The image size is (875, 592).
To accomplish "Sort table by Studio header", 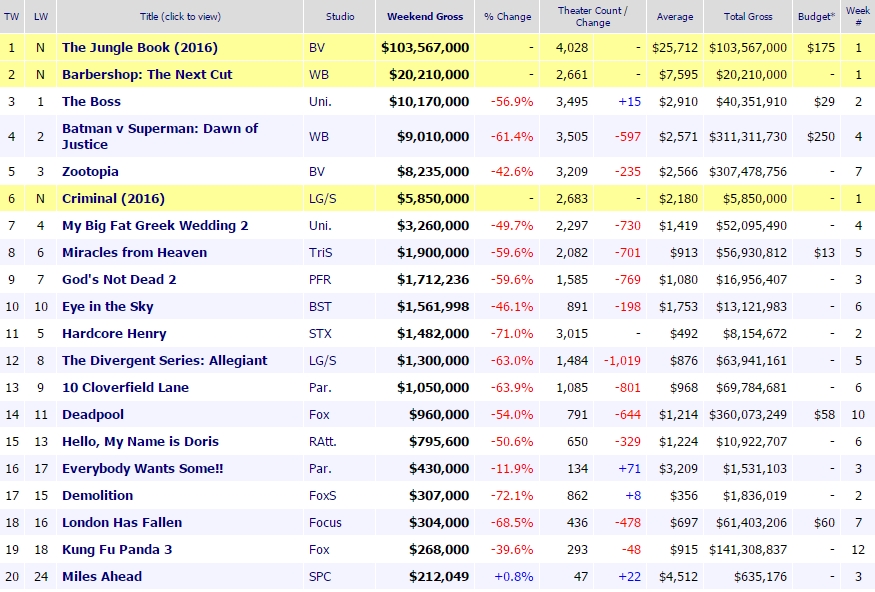I will coord(340,17).
